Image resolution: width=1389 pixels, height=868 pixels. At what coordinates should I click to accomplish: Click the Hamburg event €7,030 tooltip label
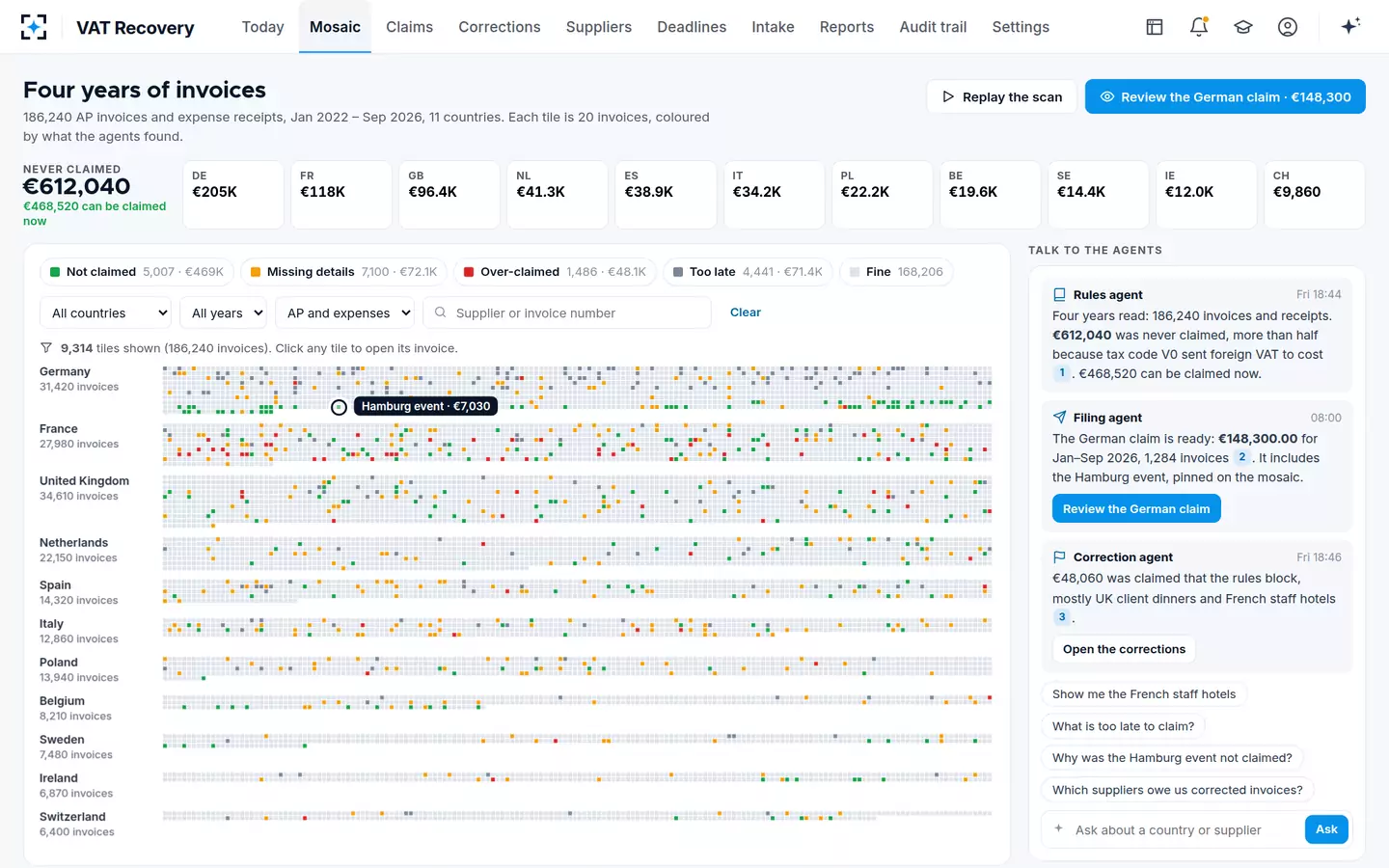pos(425,406)
